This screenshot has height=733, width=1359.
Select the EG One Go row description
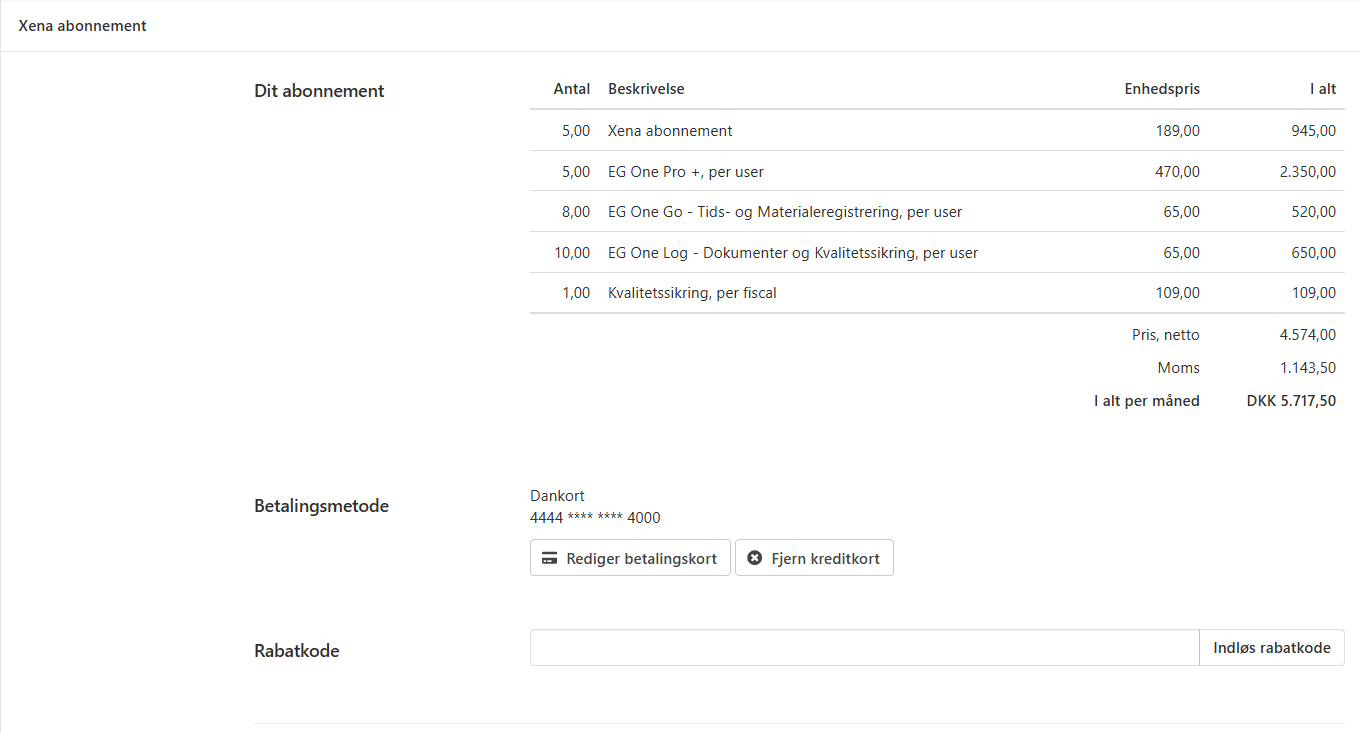(x=784, y=212)
